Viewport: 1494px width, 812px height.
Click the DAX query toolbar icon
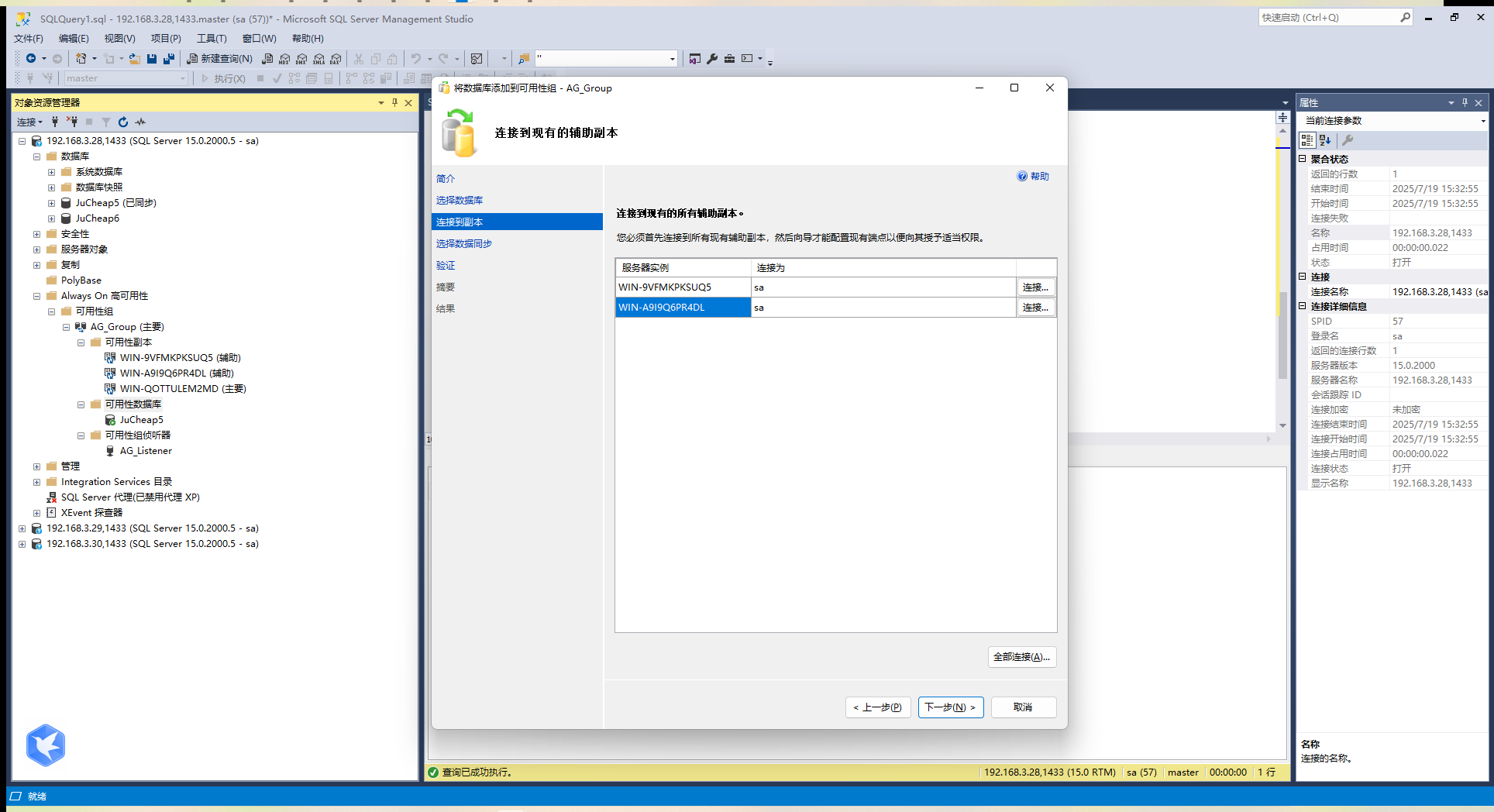click(336, 59)
